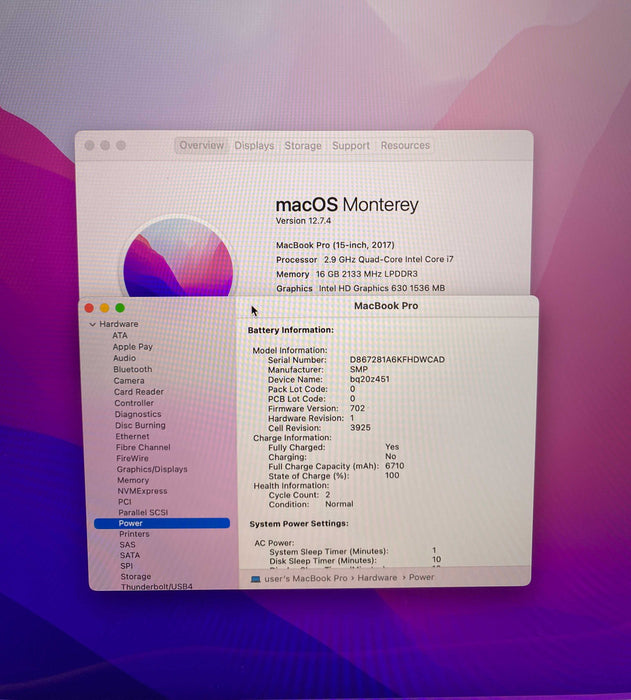Click the Processor 2.9 GHz line
631x700 pixels.
364,259
